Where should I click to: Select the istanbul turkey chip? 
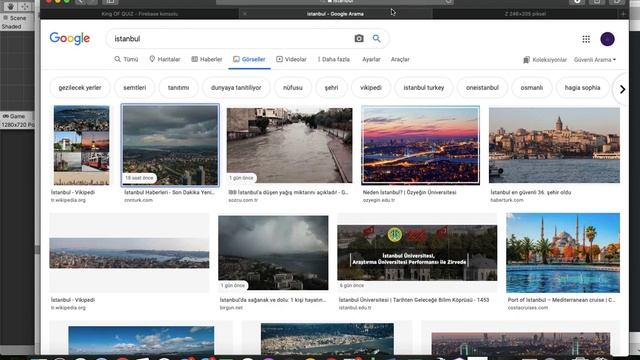tap(424, 88)
